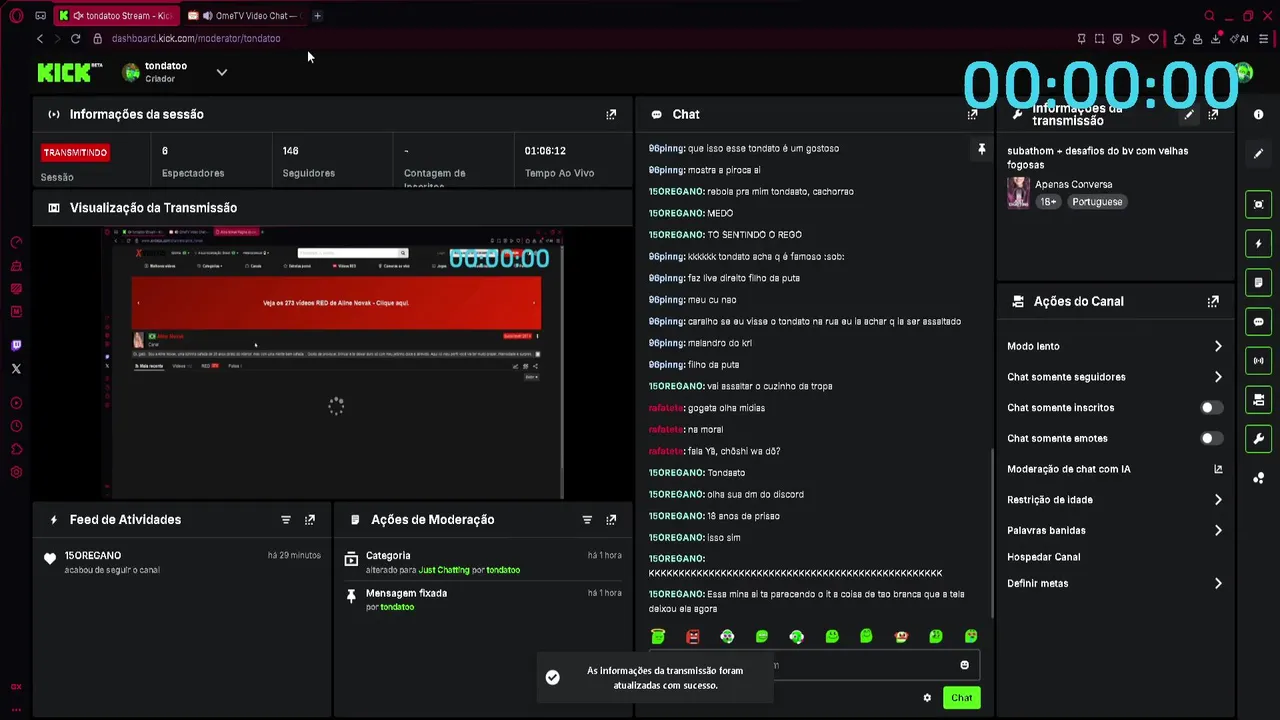Click the pinned message pin icon in chat
Screen dimensions: 1280x720
coord(981,149)
